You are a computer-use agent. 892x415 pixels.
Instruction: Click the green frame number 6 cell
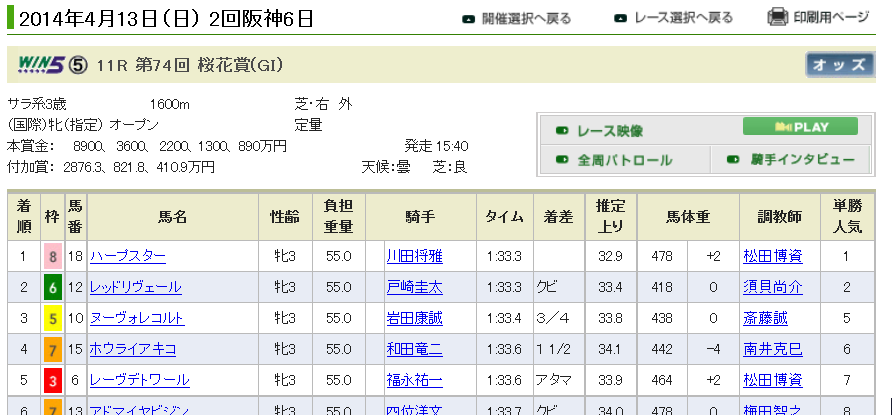coord(50,287)
